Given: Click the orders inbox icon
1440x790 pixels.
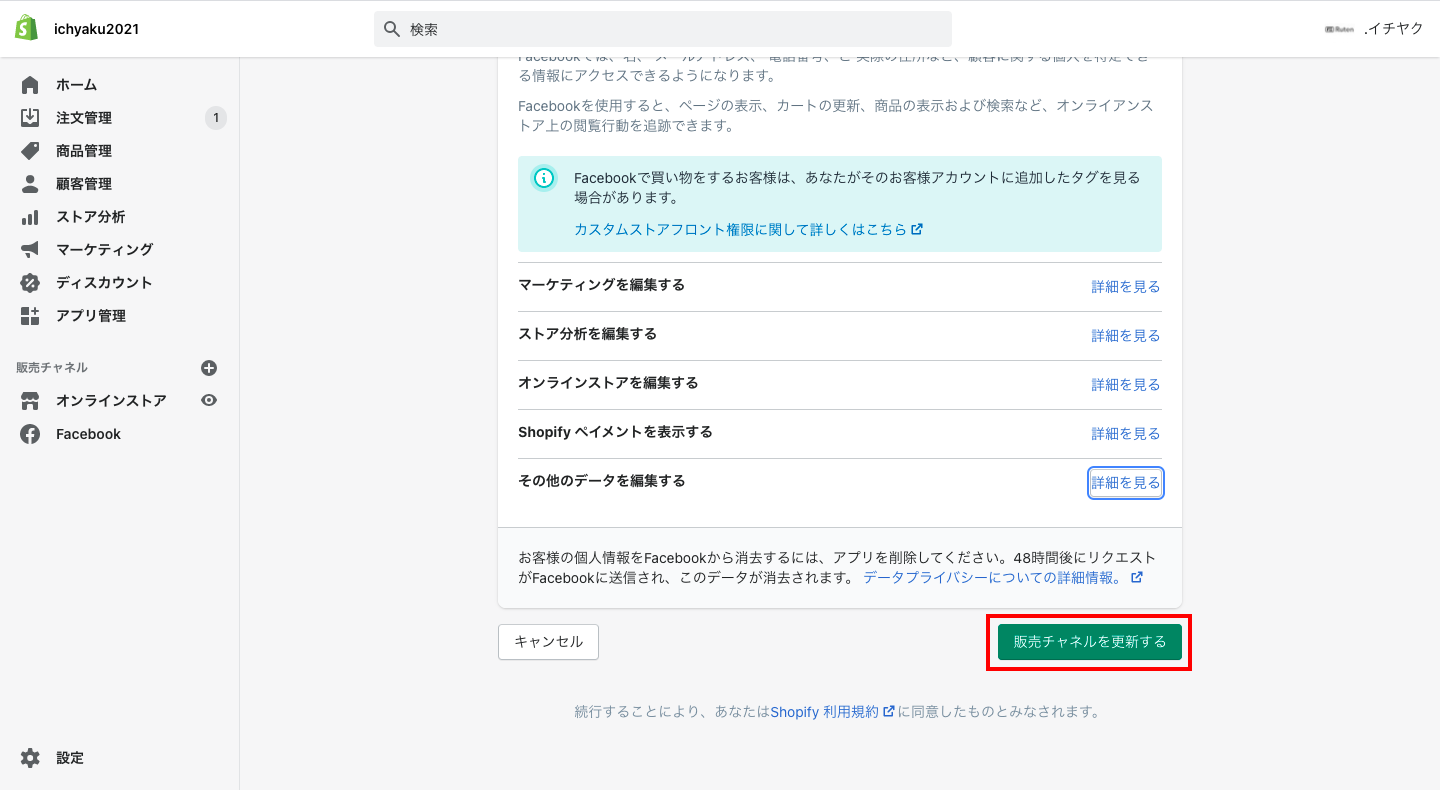Looking at the screenshot, I should click(x=30, y=118).
